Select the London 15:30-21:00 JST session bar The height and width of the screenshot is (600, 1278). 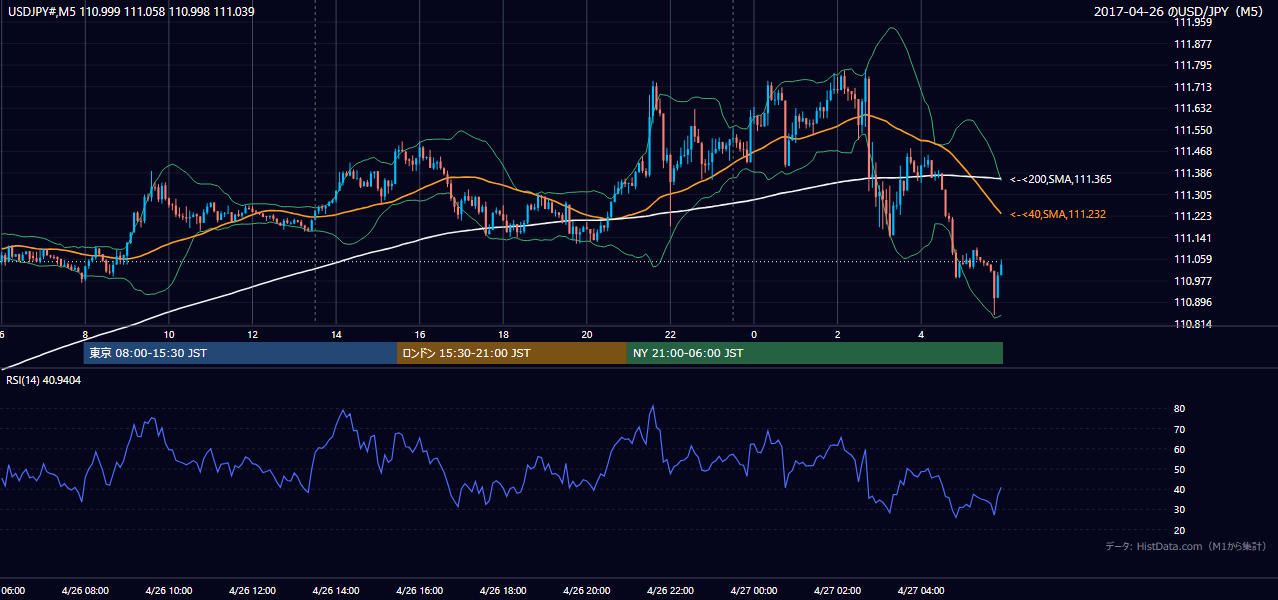click(512, 353)
